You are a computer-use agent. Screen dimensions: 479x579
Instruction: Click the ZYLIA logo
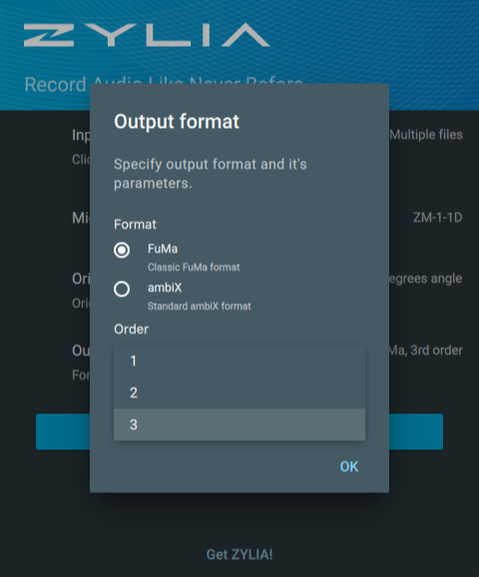coord(147,35)
